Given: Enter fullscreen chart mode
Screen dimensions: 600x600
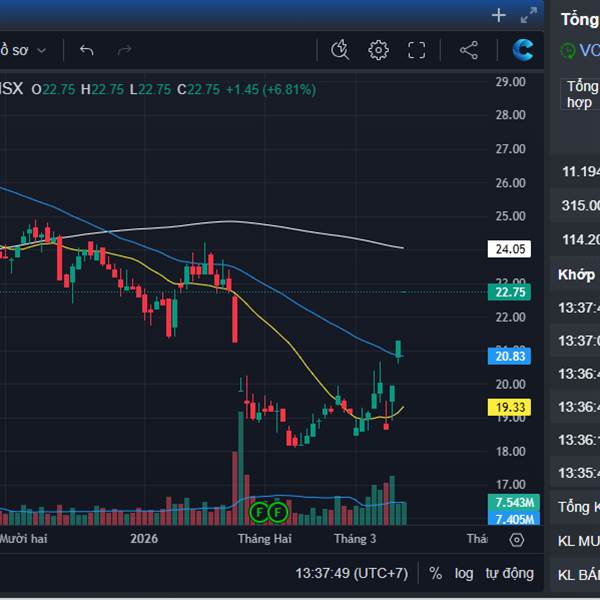Looking at the screenshot, I should coord(417,50).
